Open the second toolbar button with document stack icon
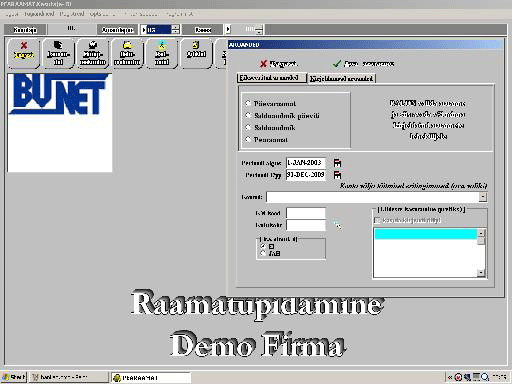The width and height of the screenshot is (516, 389). (x=58, y=53)
